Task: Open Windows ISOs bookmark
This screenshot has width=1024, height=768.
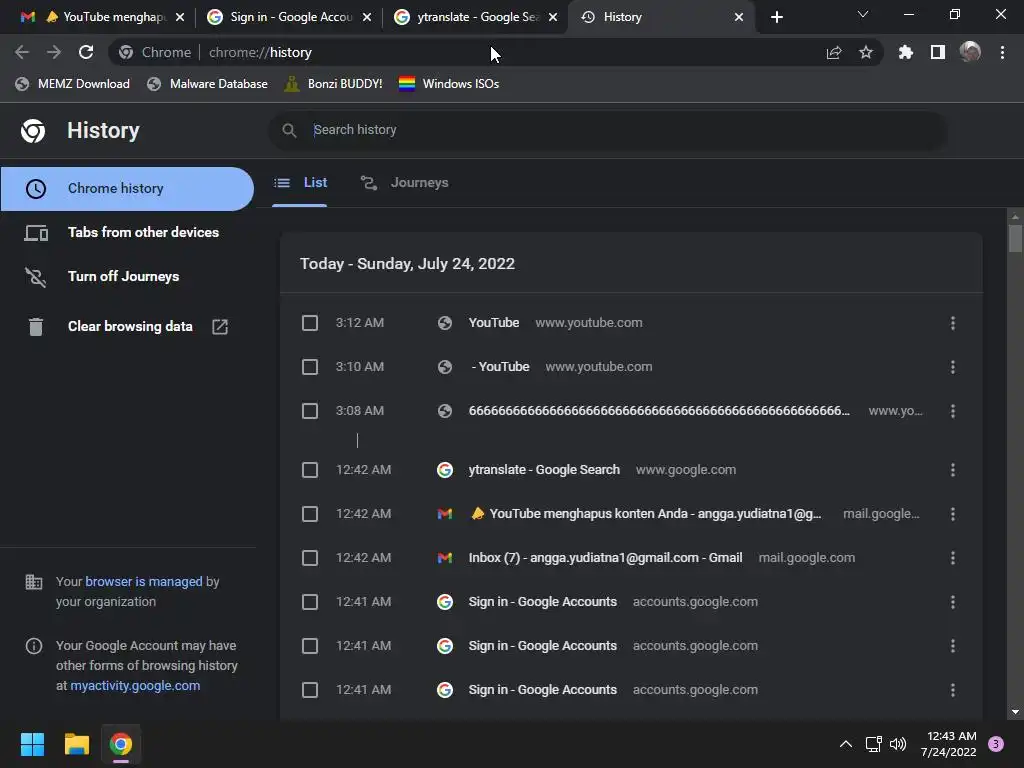Action: click(449, 84)
